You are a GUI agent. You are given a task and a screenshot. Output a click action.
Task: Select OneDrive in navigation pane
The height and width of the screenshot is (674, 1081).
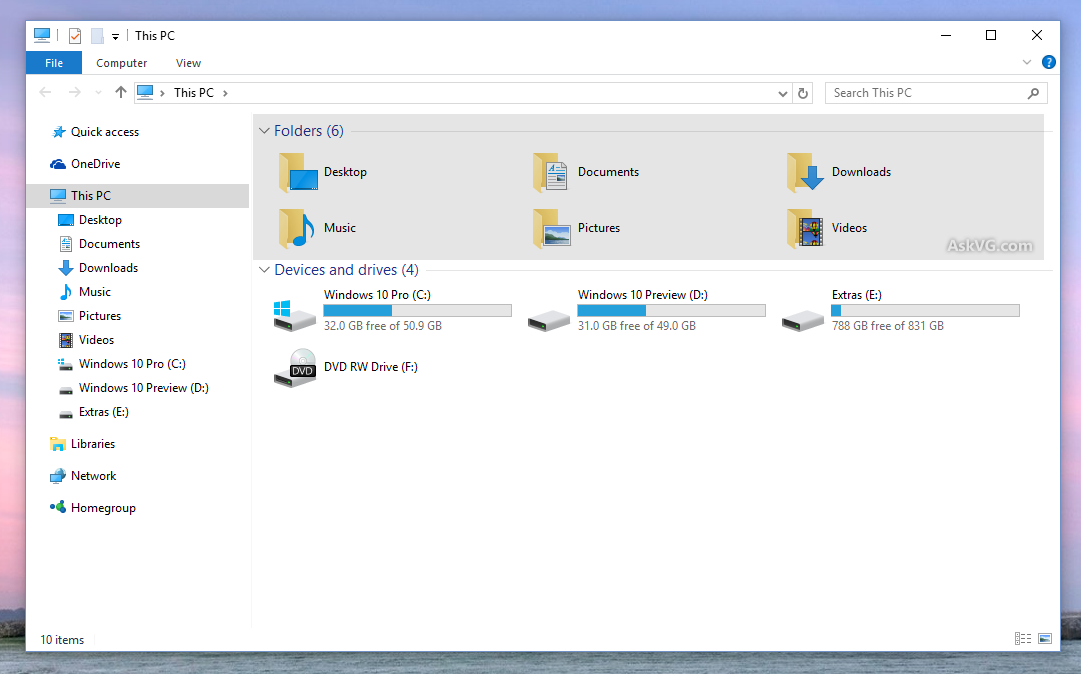[x=85, y=163]
